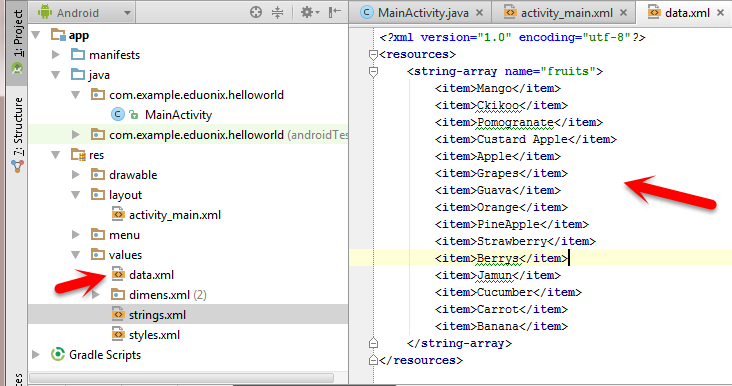Screen dimensions: 732x386
Task: Click the res folder icon
Action: [x=78, y=154]
